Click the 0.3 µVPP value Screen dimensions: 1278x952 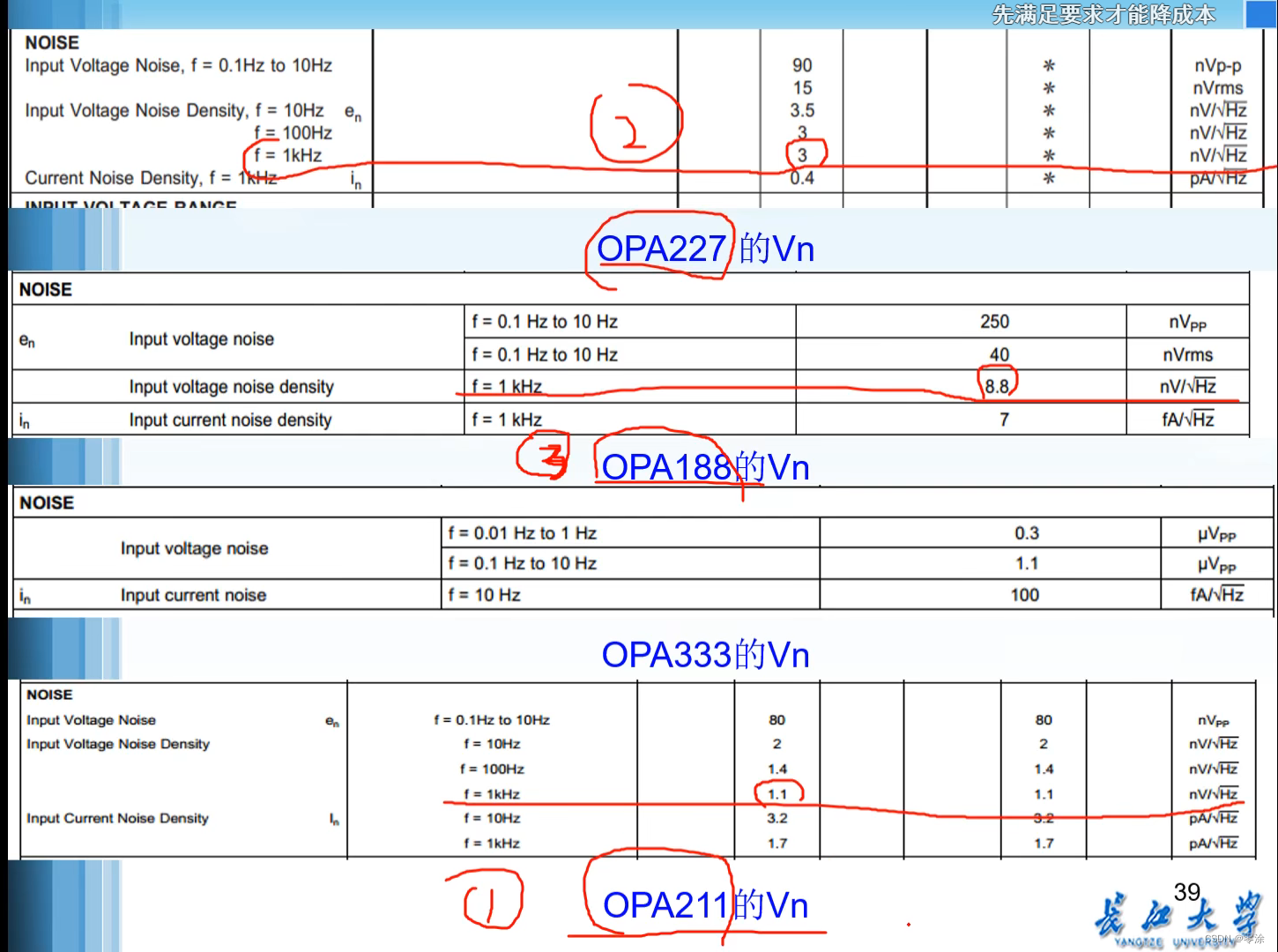coord(1027,532)
